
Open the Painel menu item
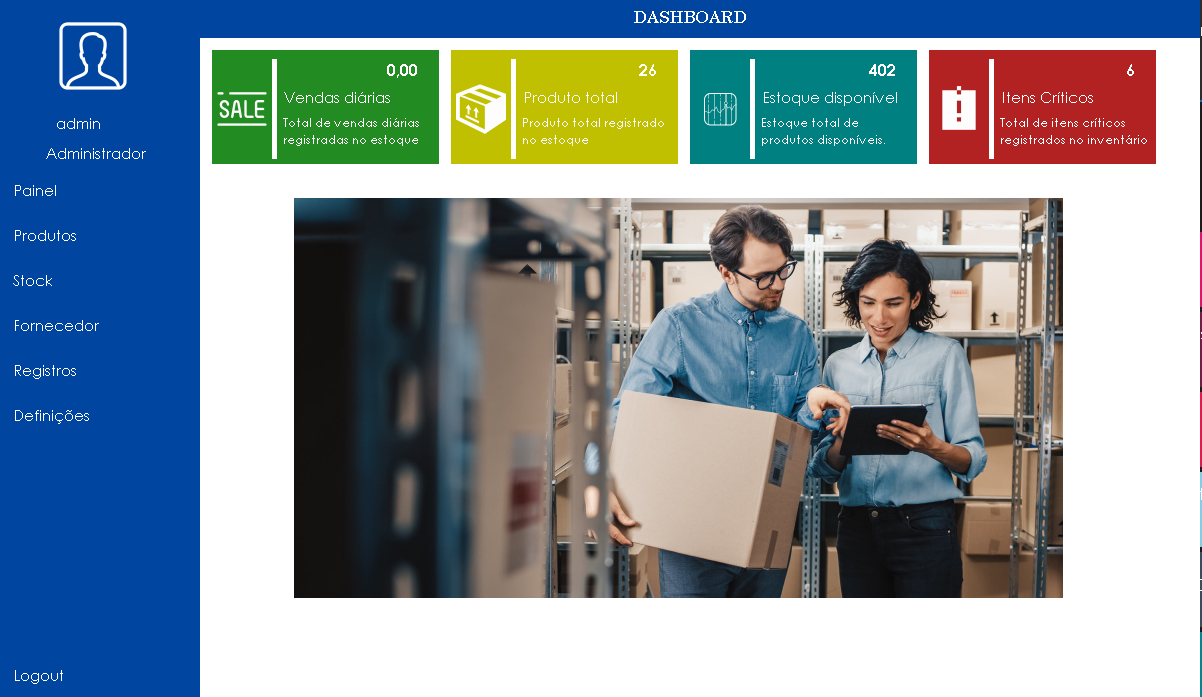(36, 191)
